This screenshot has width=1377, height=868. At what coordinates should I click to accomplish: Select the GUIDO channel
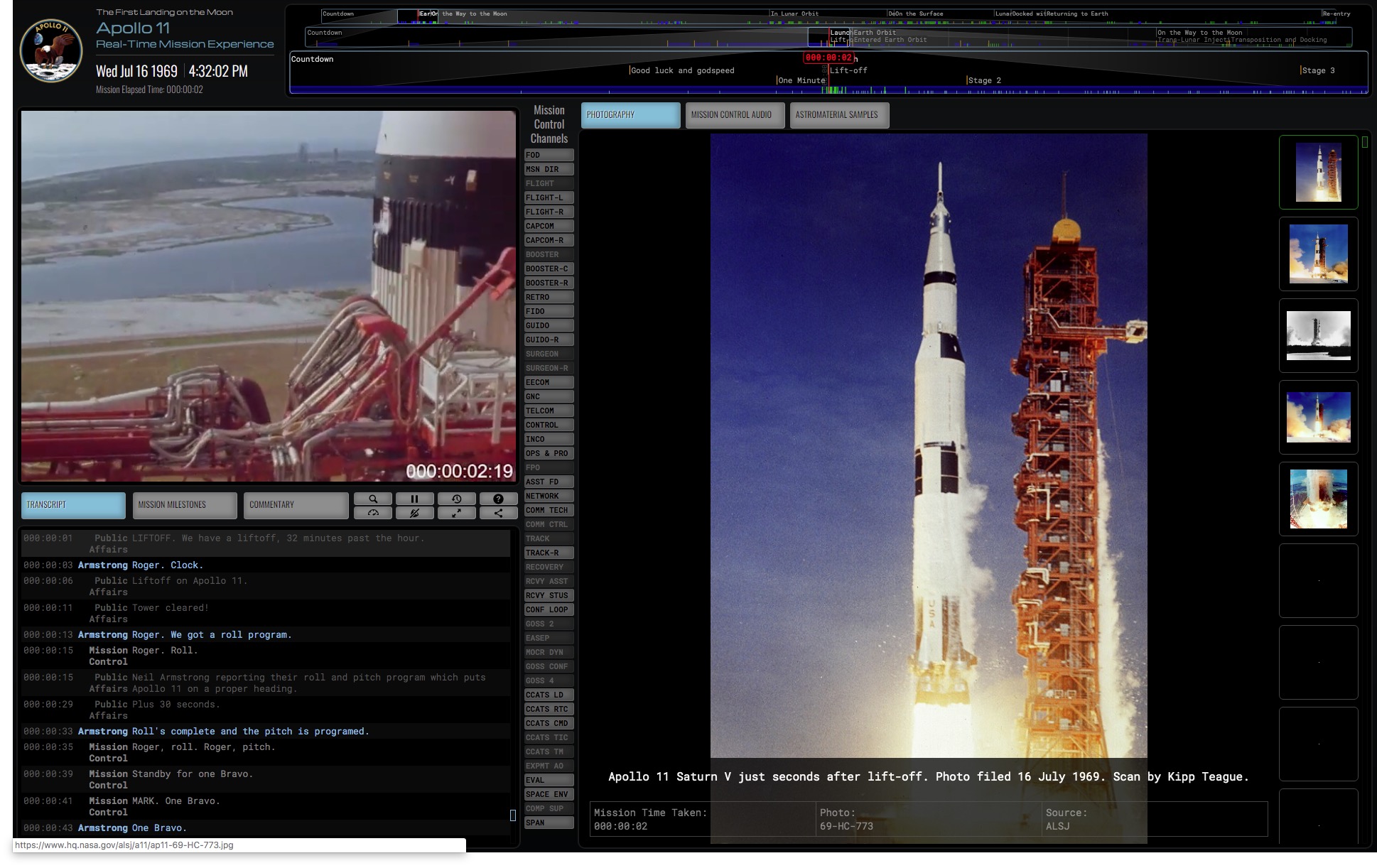(549, 325)
